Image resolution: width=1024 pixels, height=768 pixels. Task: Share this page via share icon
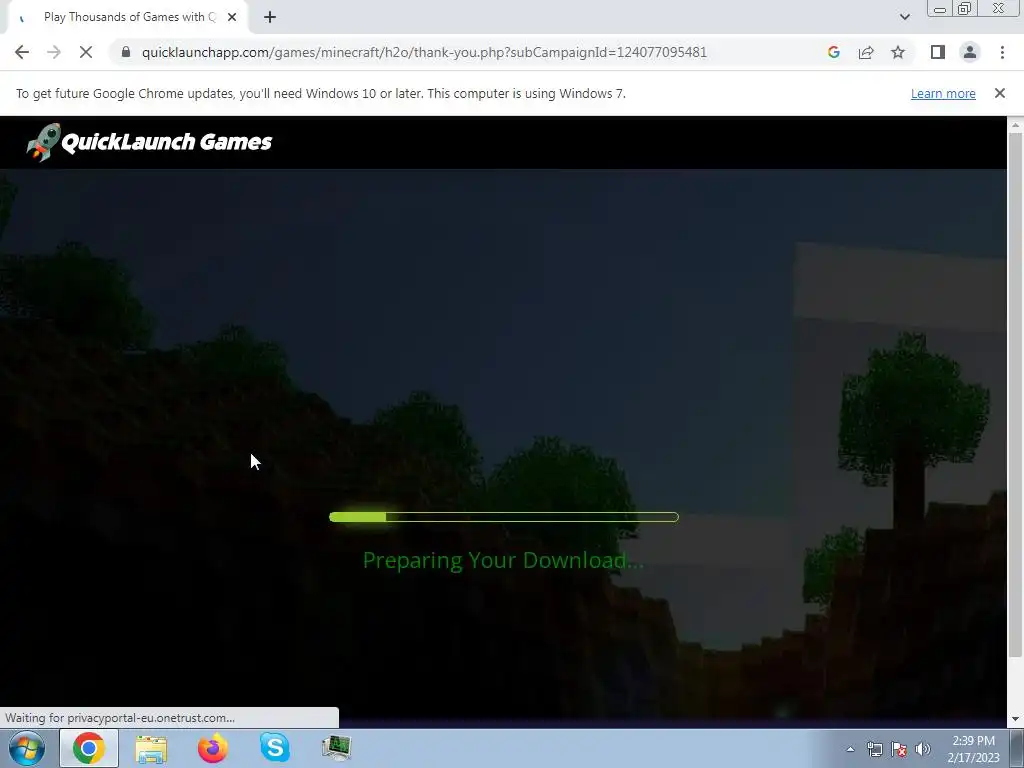pyautogui.click(x=866, y=52)
